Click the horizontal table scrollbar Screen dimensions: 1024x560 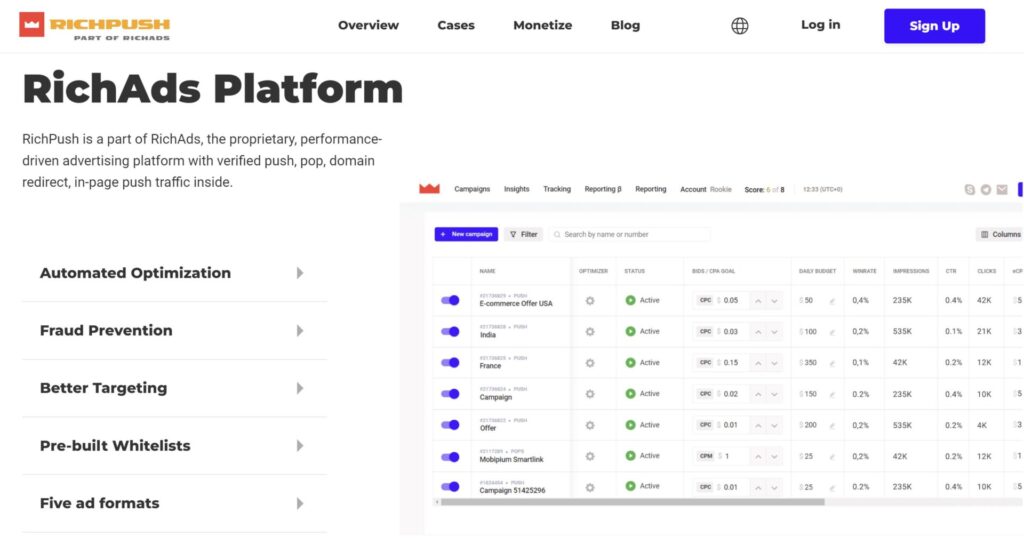click(x=632, y=502)
